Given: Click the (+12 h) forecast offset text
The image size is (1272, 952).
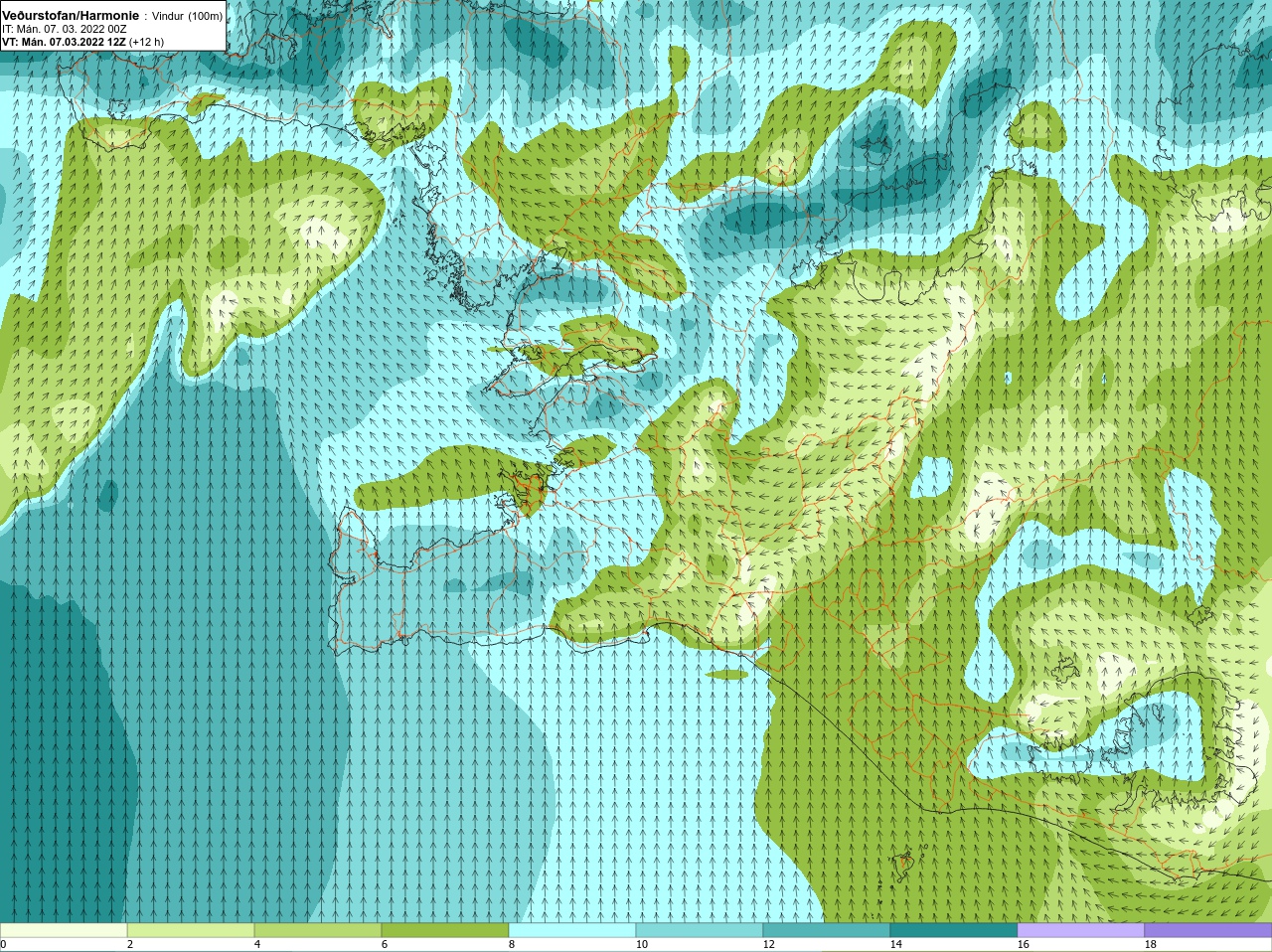Looking at the screenshot, I should [x=147, y=43].
